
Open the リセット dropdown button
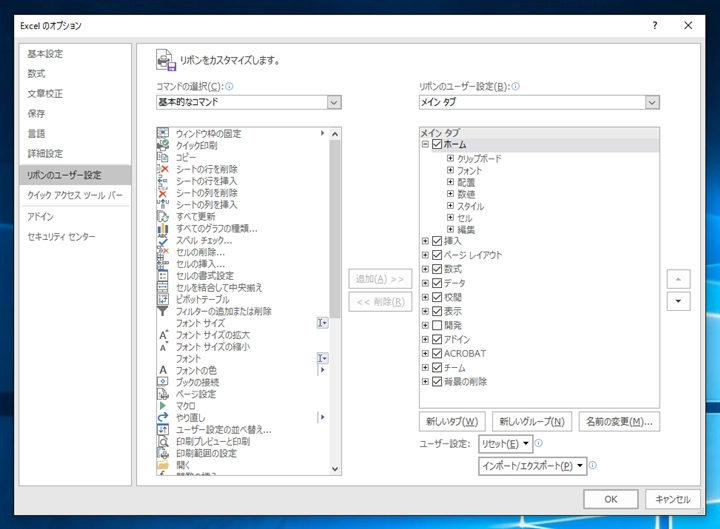click(506, 444)
